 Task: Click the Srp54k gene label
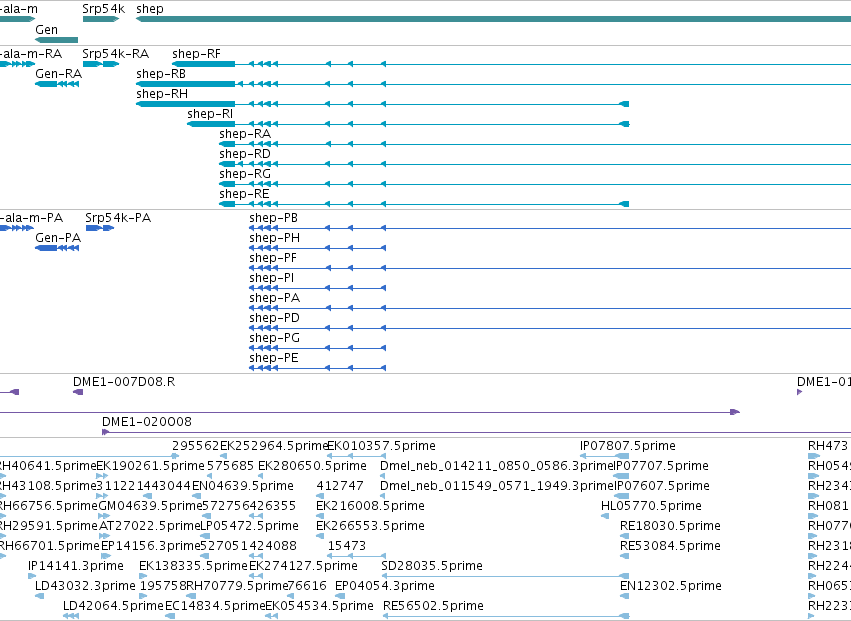(x=103, y=9)
